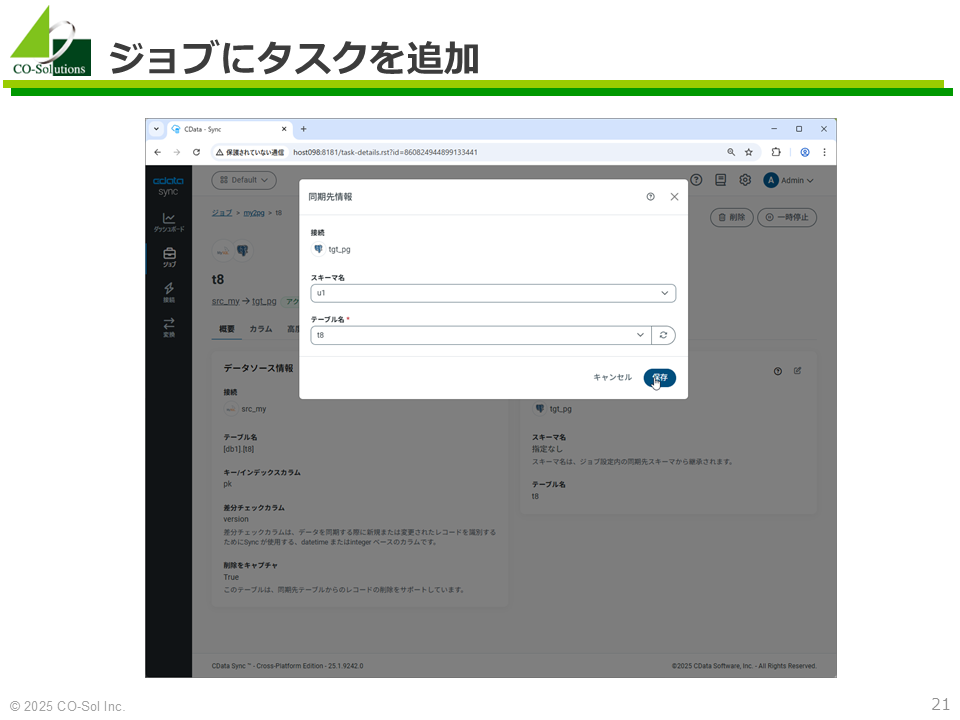Open the 接続 lightning icon in sidebar

pos(169,291)
